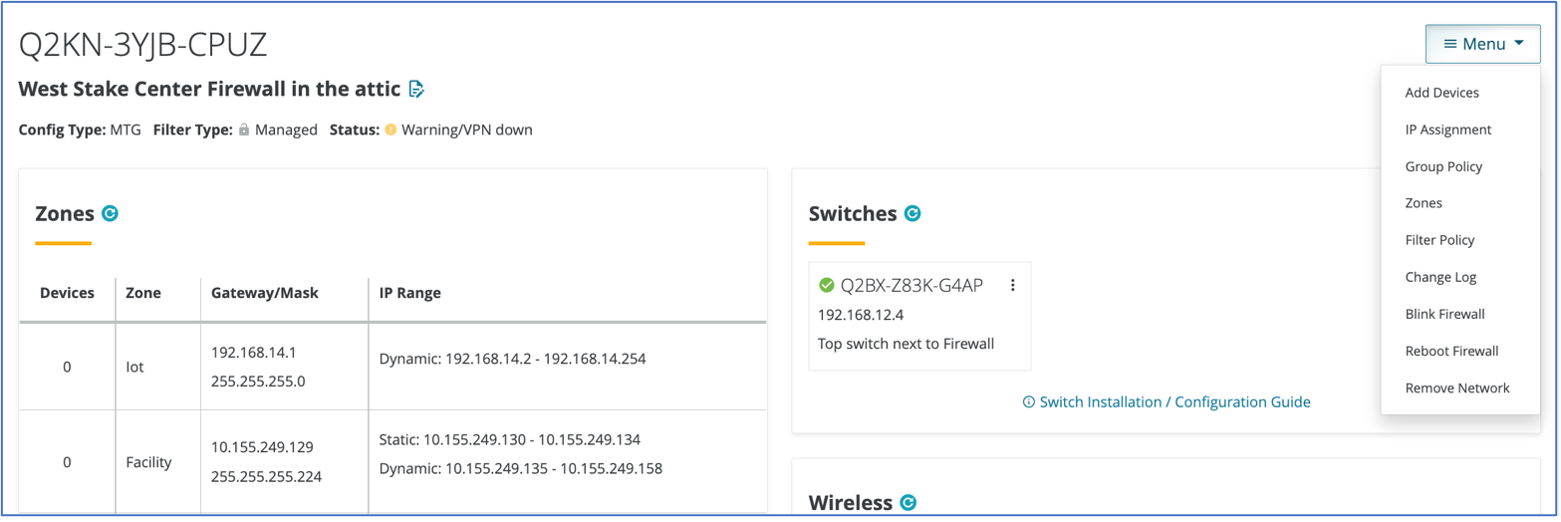1561x522 pixels.
Task: Refresh the Wireless panel
Action: click(908, 502)
